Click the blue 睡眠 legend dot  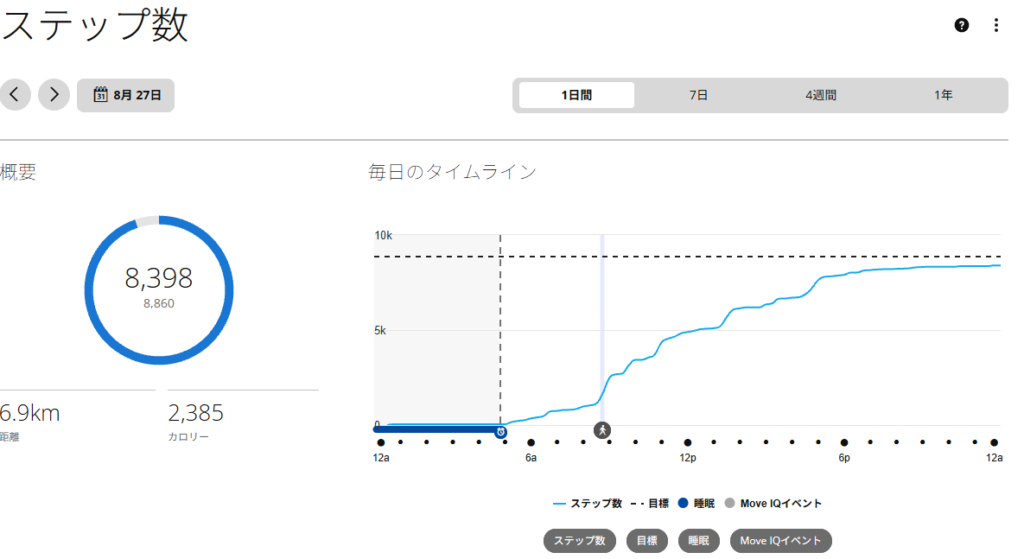point(683,503)
